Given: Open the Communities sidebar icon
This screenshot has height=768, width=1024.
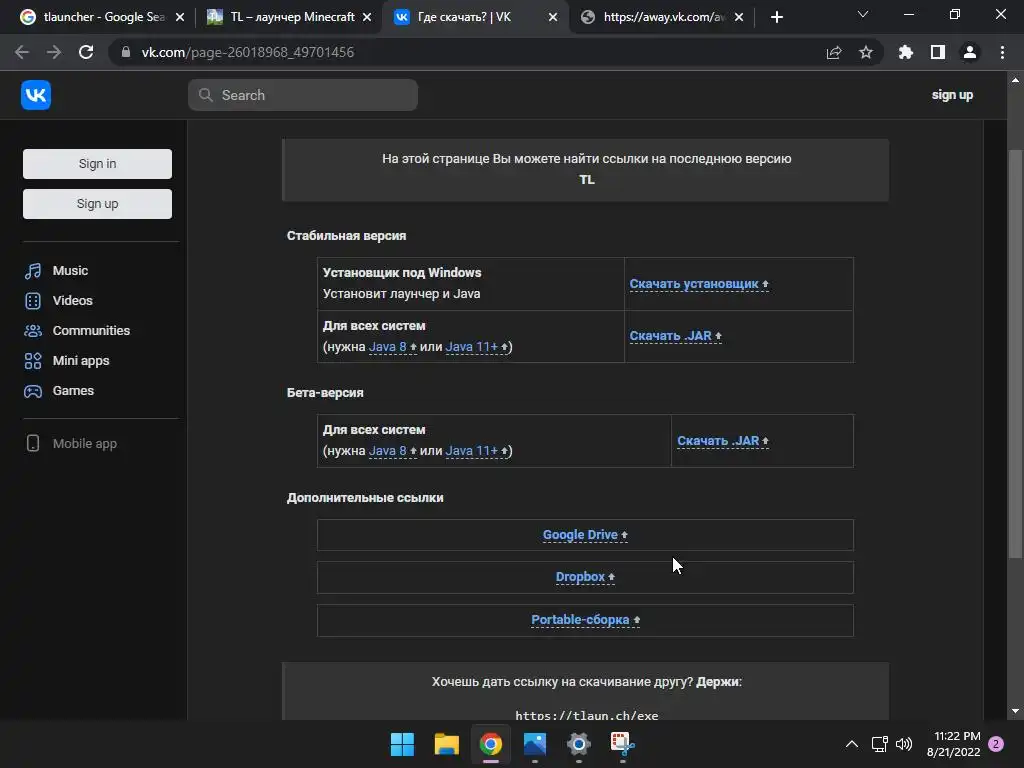Looking at the screenshot, I should tap(33, 331).
